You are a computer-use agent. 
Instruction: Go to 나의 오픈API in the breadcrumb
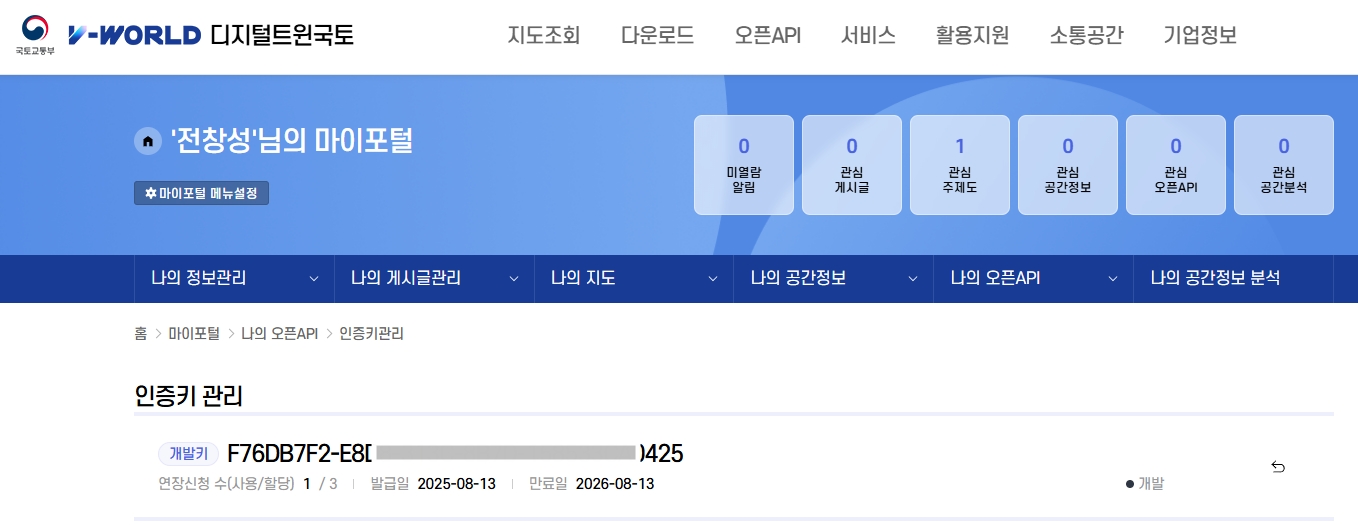pos(280,334)
